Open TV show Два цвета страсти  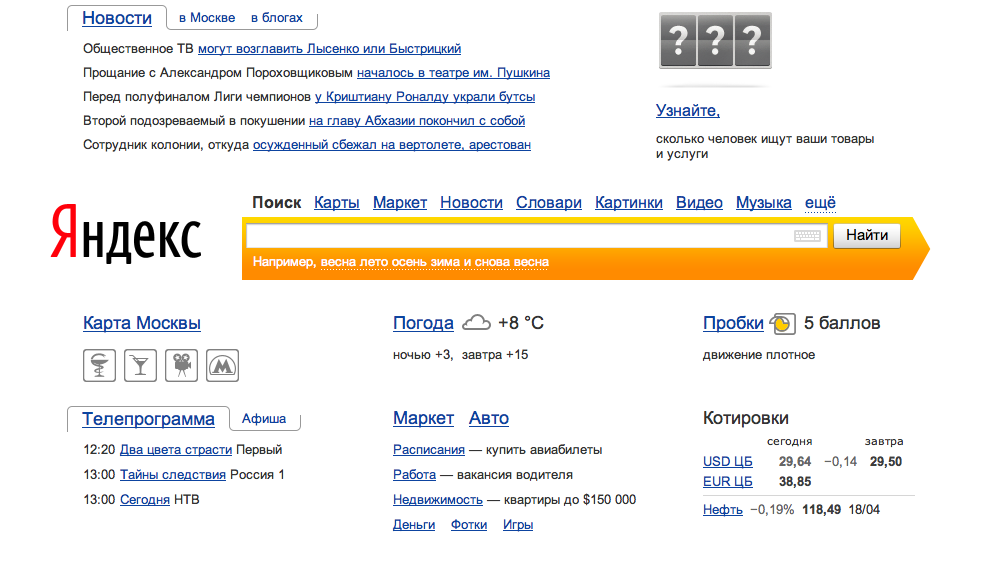pos(176,450)
